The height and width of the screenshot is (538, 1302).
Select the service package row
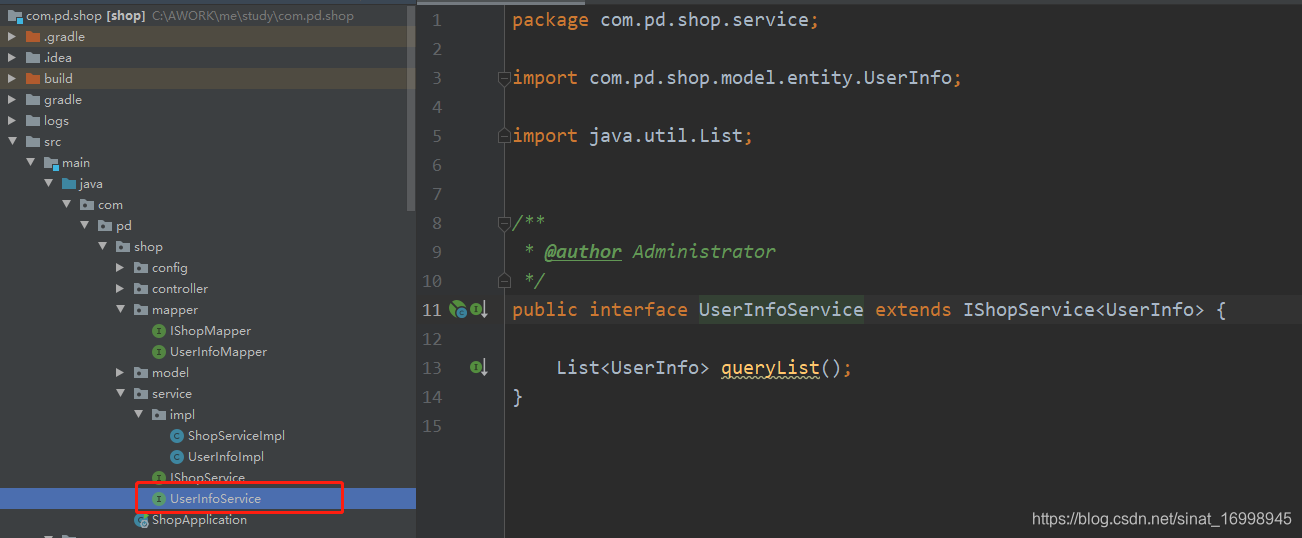click(208, 394)
